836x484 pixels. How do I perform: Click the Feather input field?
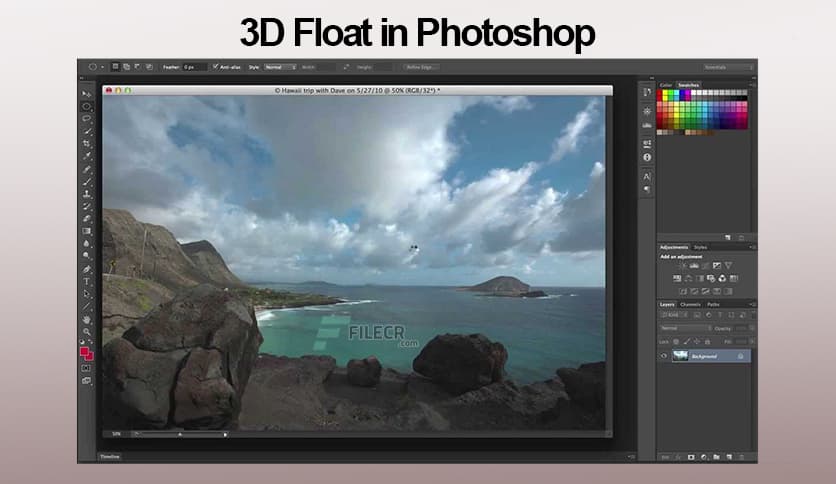(x=194, y=67)
